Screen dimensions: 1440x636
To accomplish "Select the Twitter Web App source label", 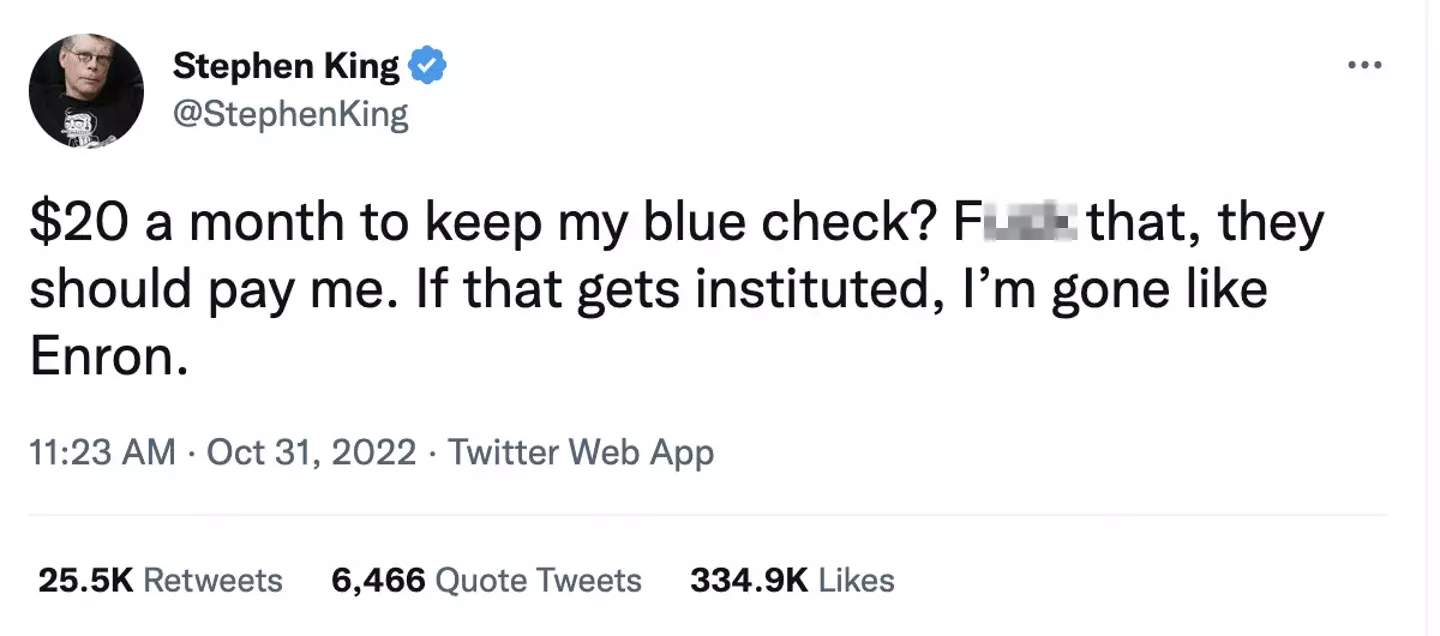I will point(581,452).
